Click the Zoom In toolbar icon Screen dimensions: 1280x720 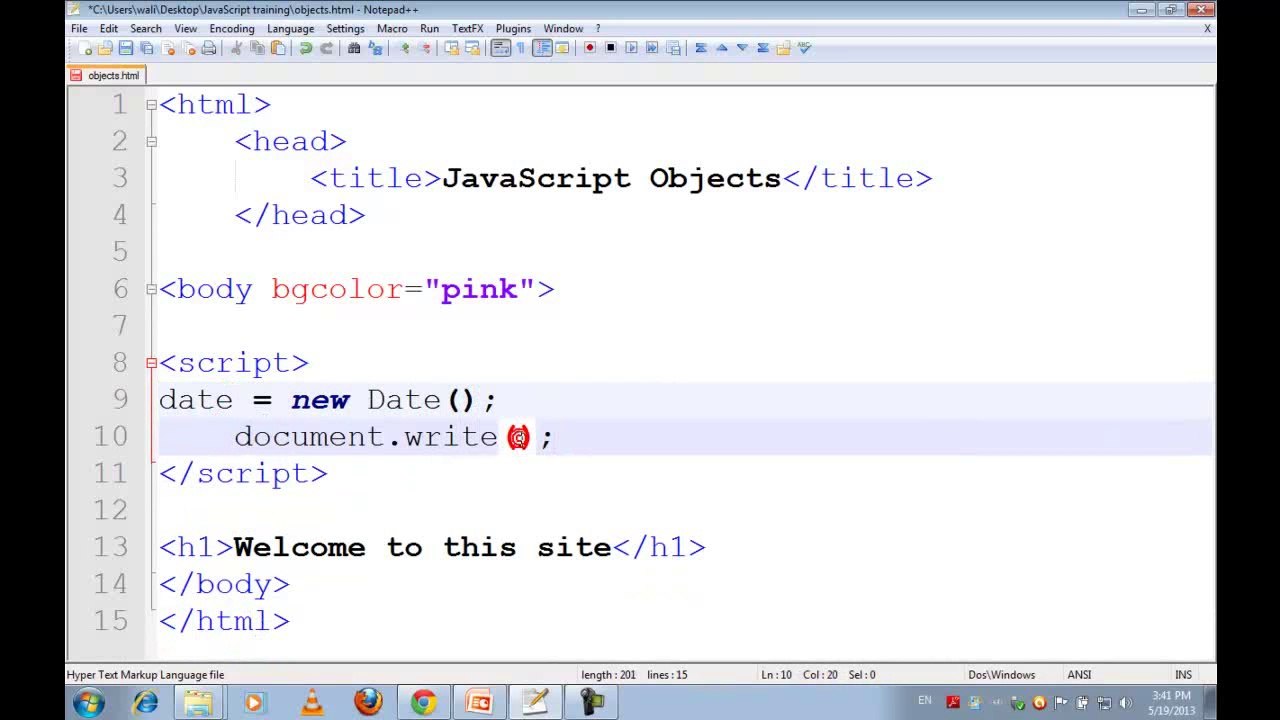tap(404, 48)
